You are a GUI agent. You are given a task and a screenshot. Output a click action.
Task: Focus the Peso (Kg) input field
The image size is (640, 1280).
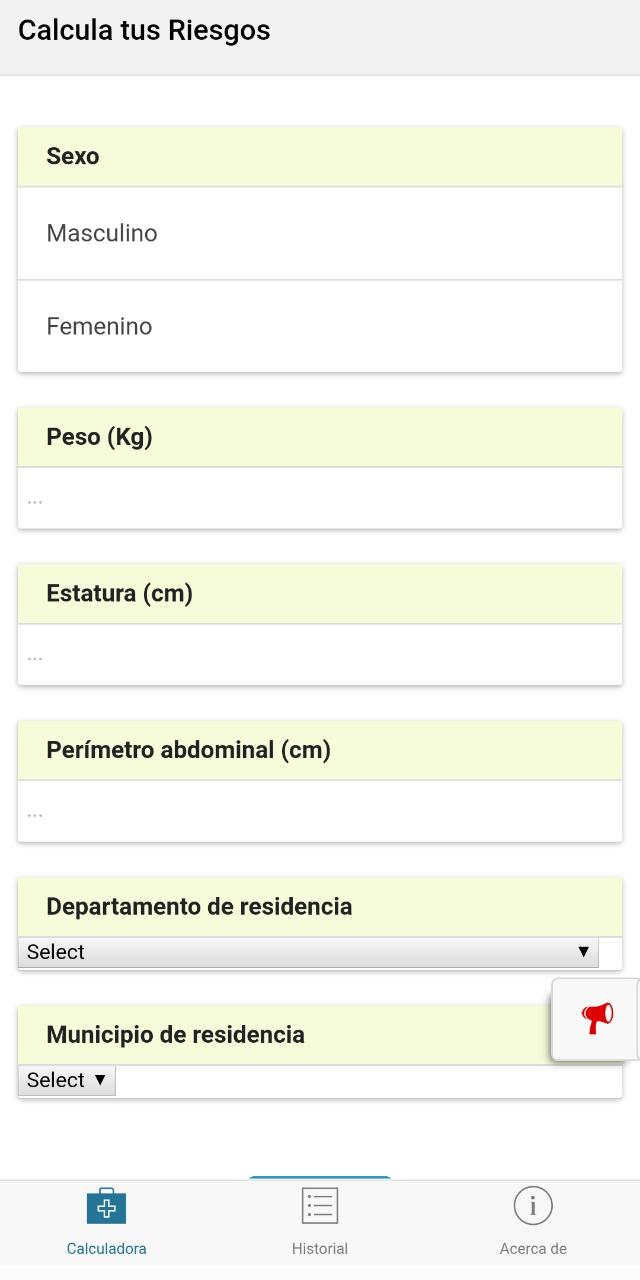point(320,499)
